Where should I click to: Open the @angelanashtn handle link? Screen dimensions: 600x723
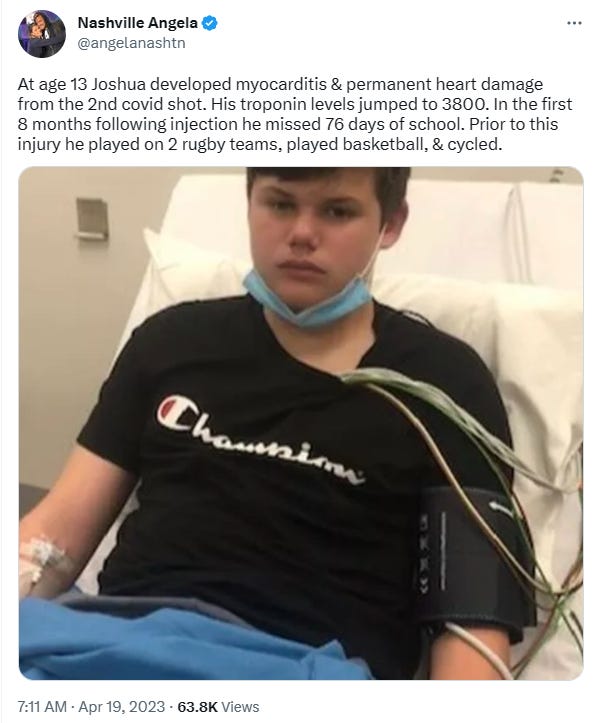pos(131,43)
